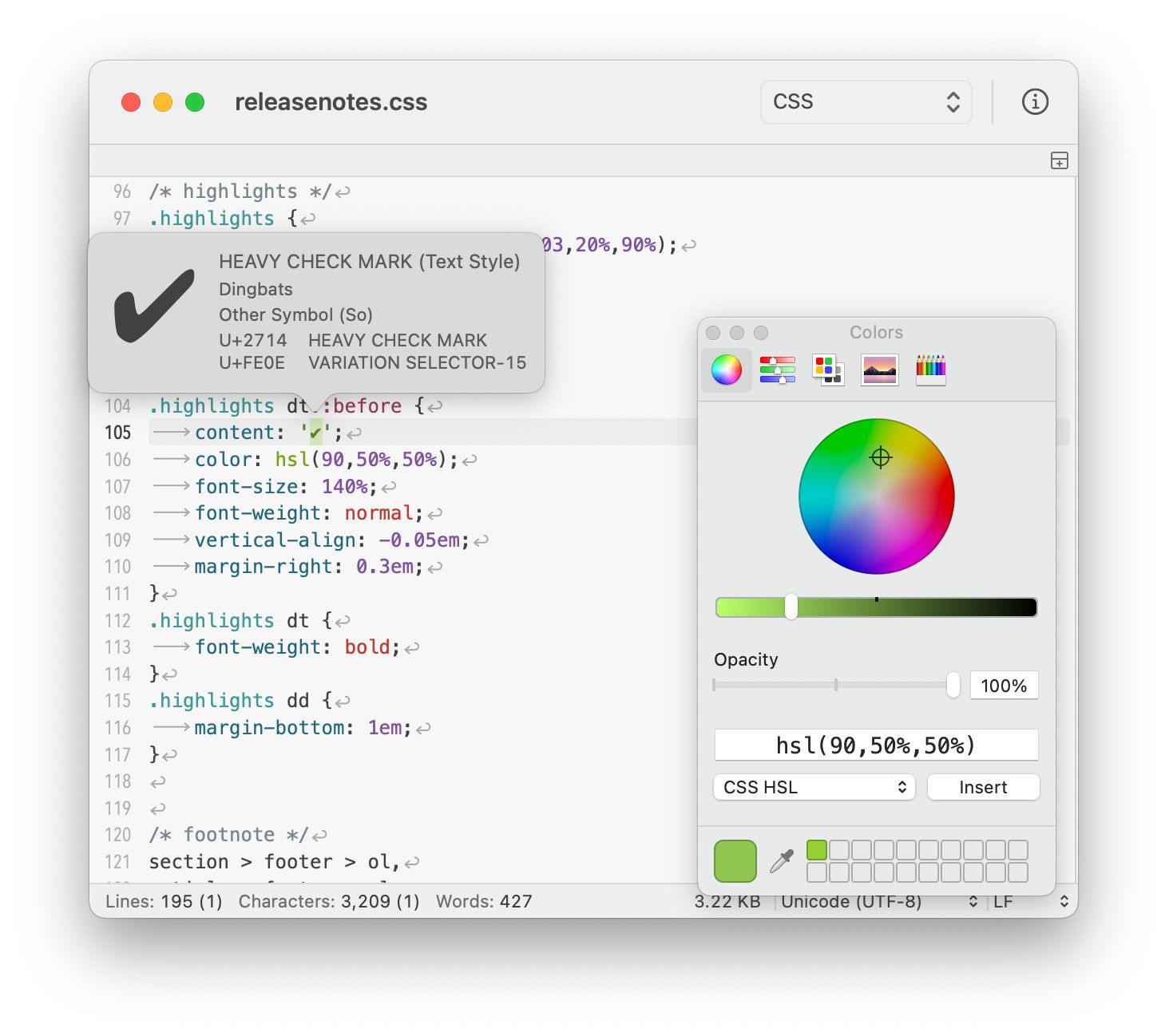The image size is (1169, 1036).
Task: Click the split editor icon
Action: click(x=1059, y=160)
